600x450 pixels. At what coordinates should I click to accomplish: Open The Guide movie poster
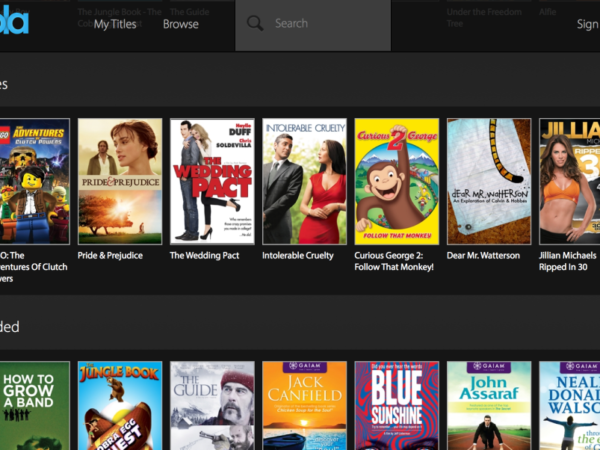coord(212,406)
